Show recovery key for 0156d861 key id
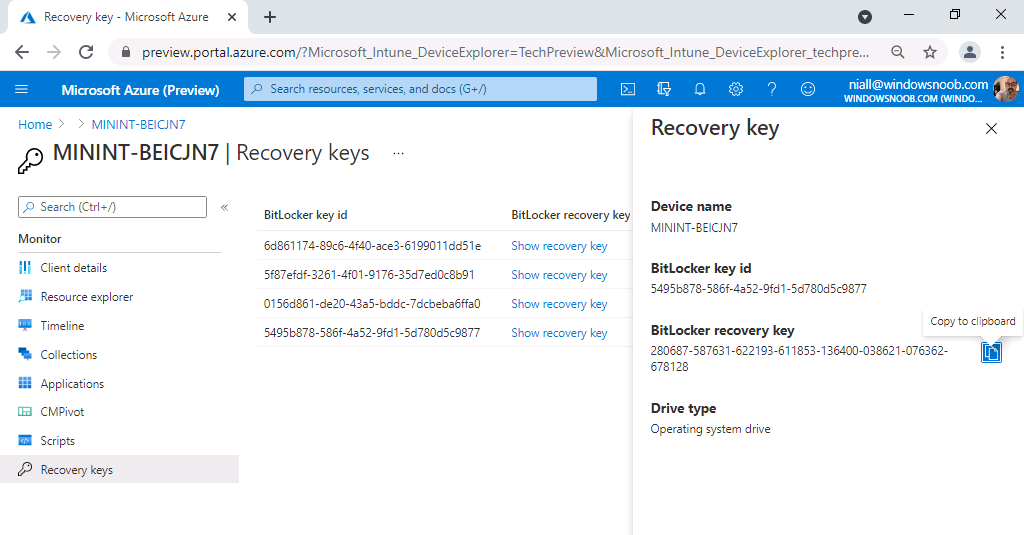This screenshot has height=535, width=1024. [559, 304]
